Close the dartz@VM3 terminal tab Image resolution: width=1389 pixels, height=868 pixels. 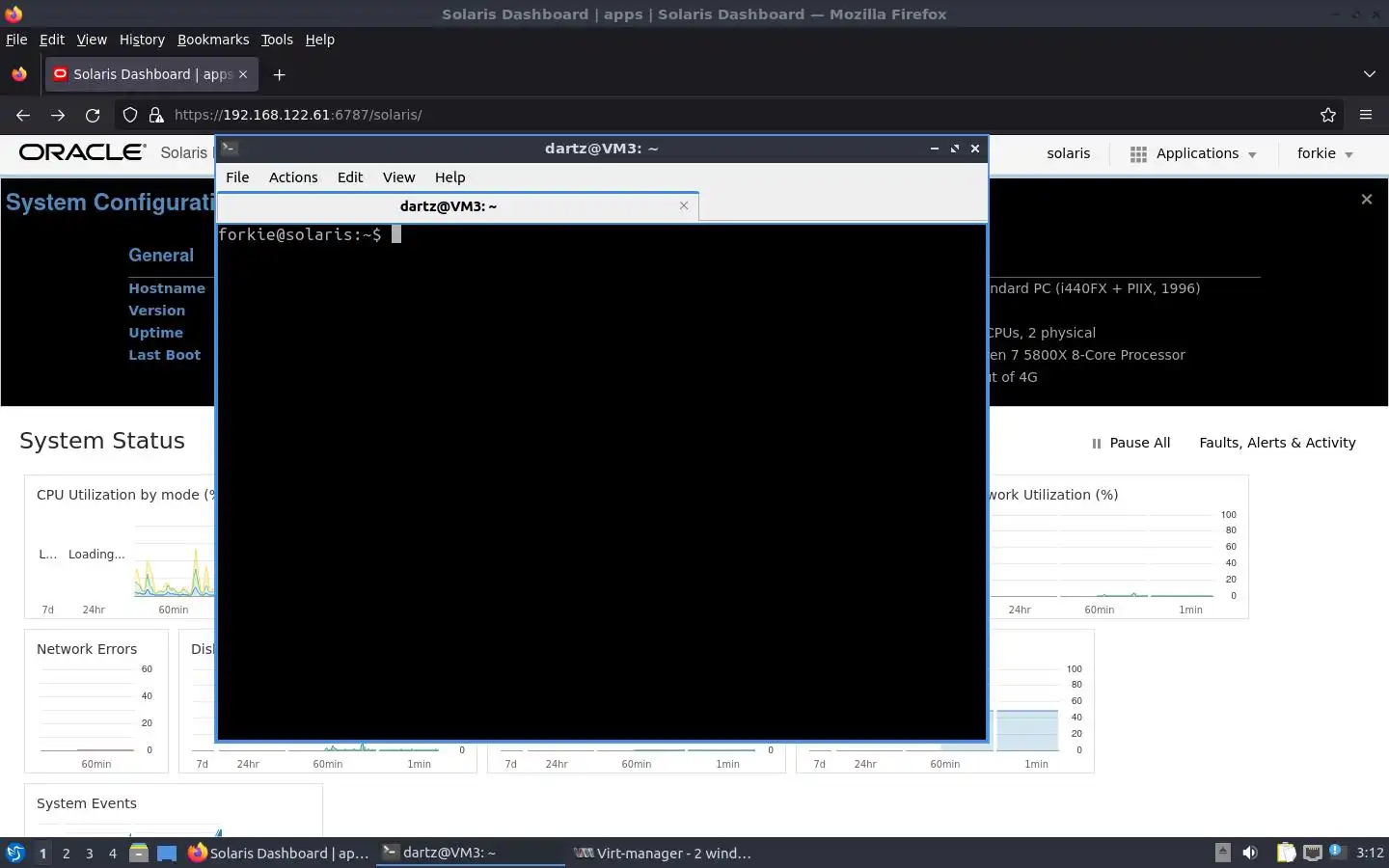[x=684, y=205]
